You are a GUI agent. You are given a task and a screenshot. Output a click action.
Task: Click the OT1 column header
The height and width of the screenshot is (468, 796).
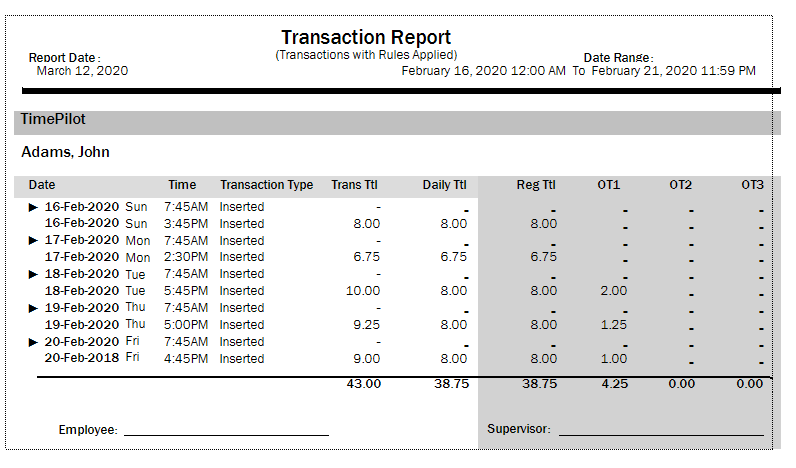(609, 185)
